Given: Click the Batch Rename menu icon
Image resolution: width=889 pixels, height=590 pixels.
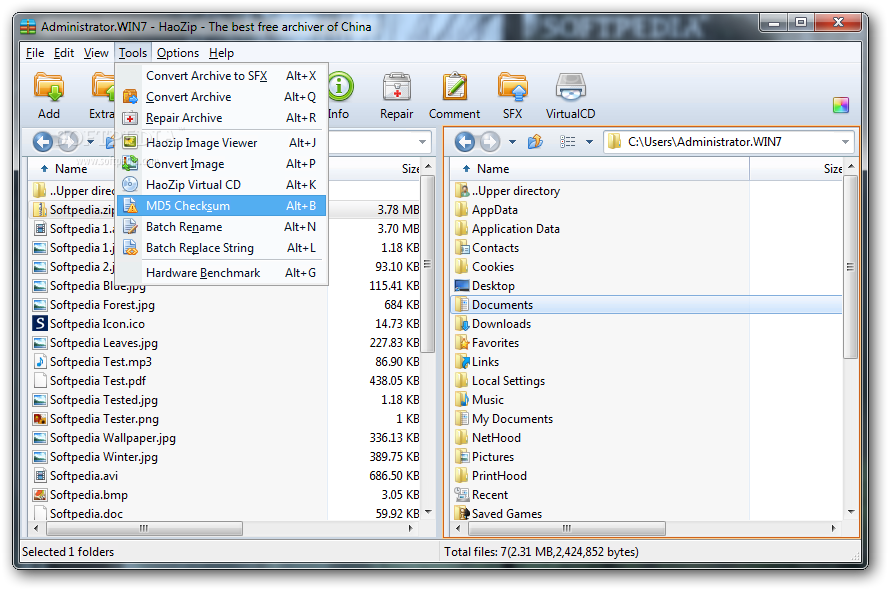Looking at the screenshot, I should pos(130,227).
